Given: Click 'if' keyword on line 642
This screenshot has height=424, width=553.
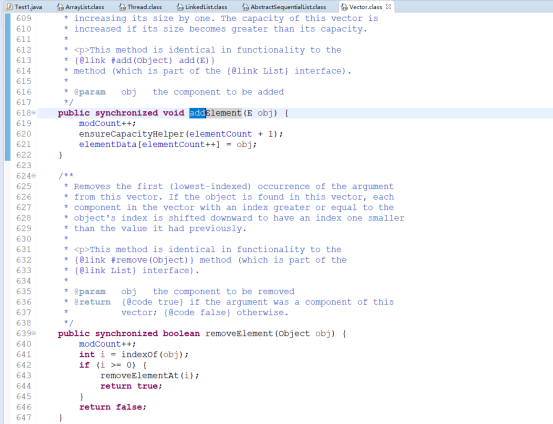Looking at the screenshot, I should (84, 365).
